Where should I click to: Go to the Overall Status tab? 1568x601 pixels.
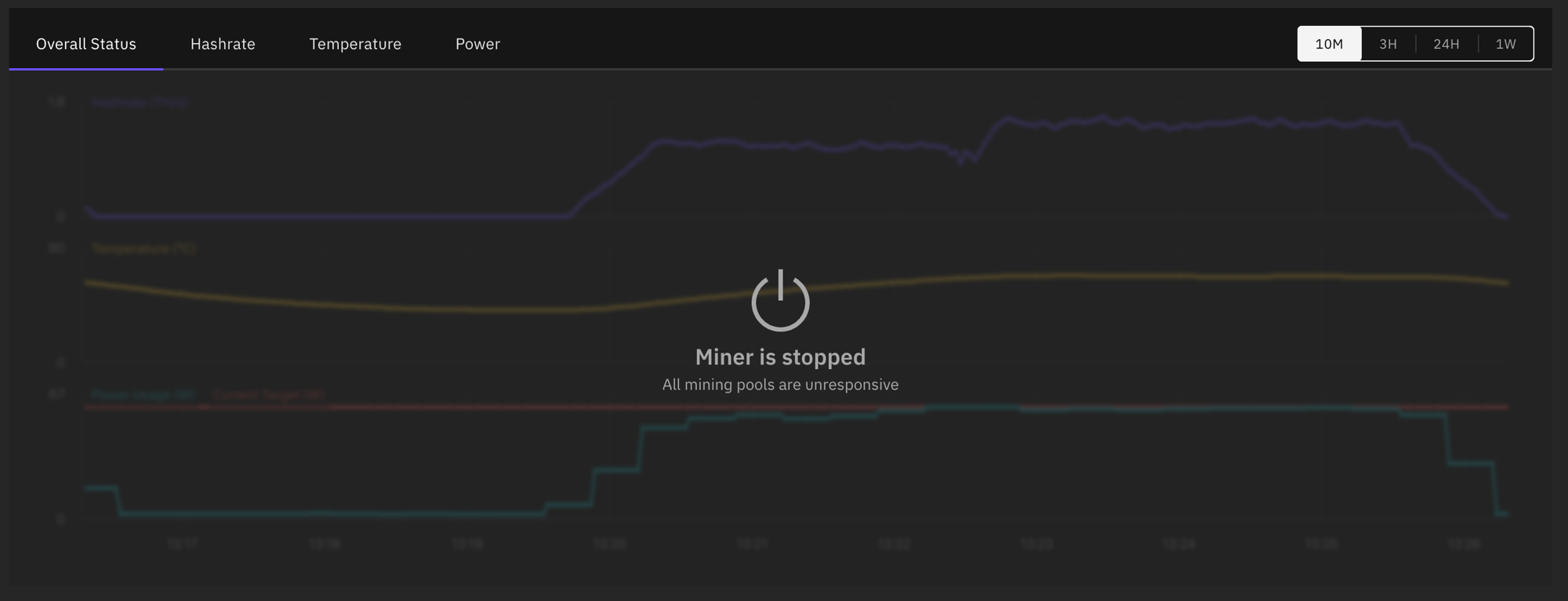point(86,44)
